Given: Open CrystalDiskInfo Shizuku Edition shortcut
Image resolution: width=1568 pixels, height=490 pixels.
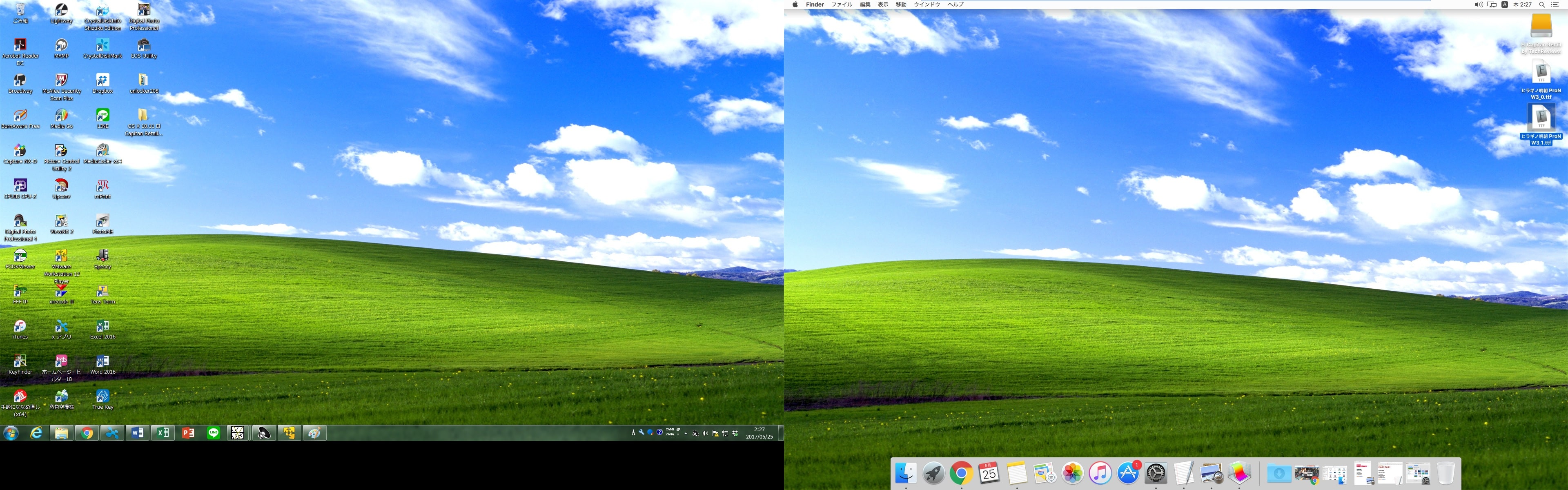Looking at the screenshot, I should click(x=103, y=17).
